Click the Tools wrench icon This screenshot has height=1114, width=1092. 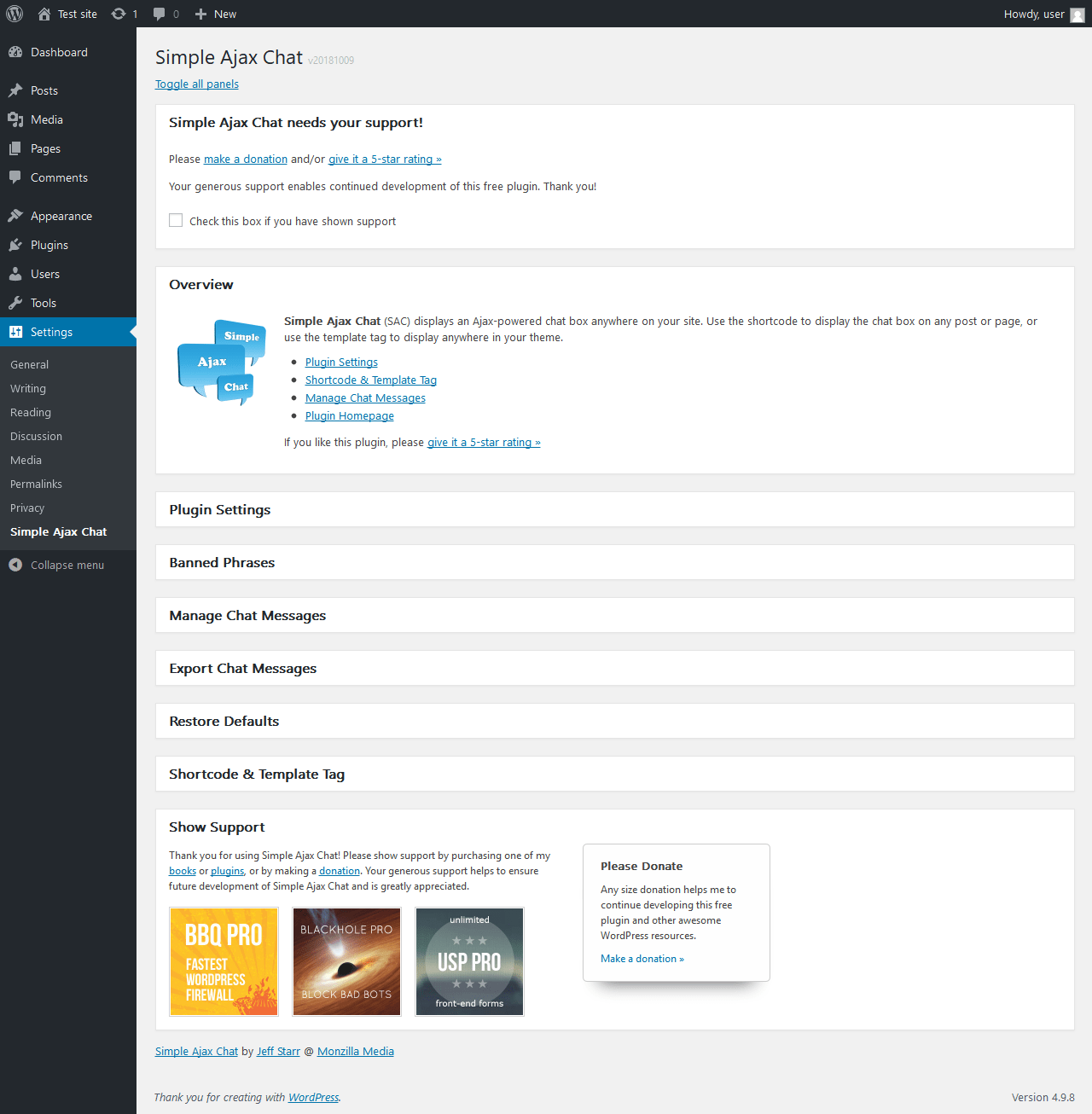[15, 303]
